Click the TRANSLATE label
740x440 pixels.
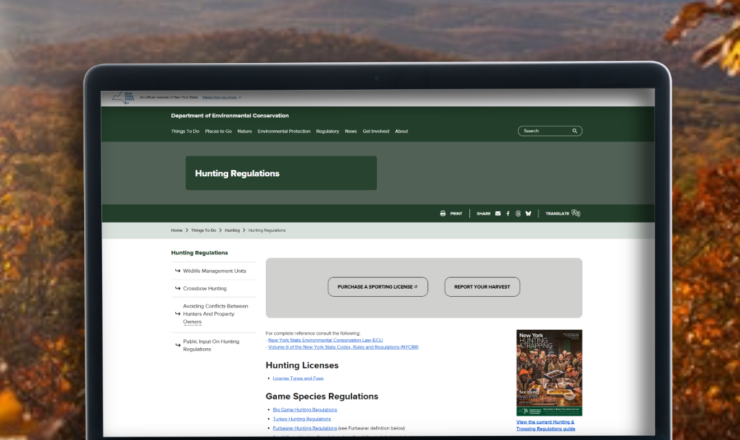click(557, 213)
